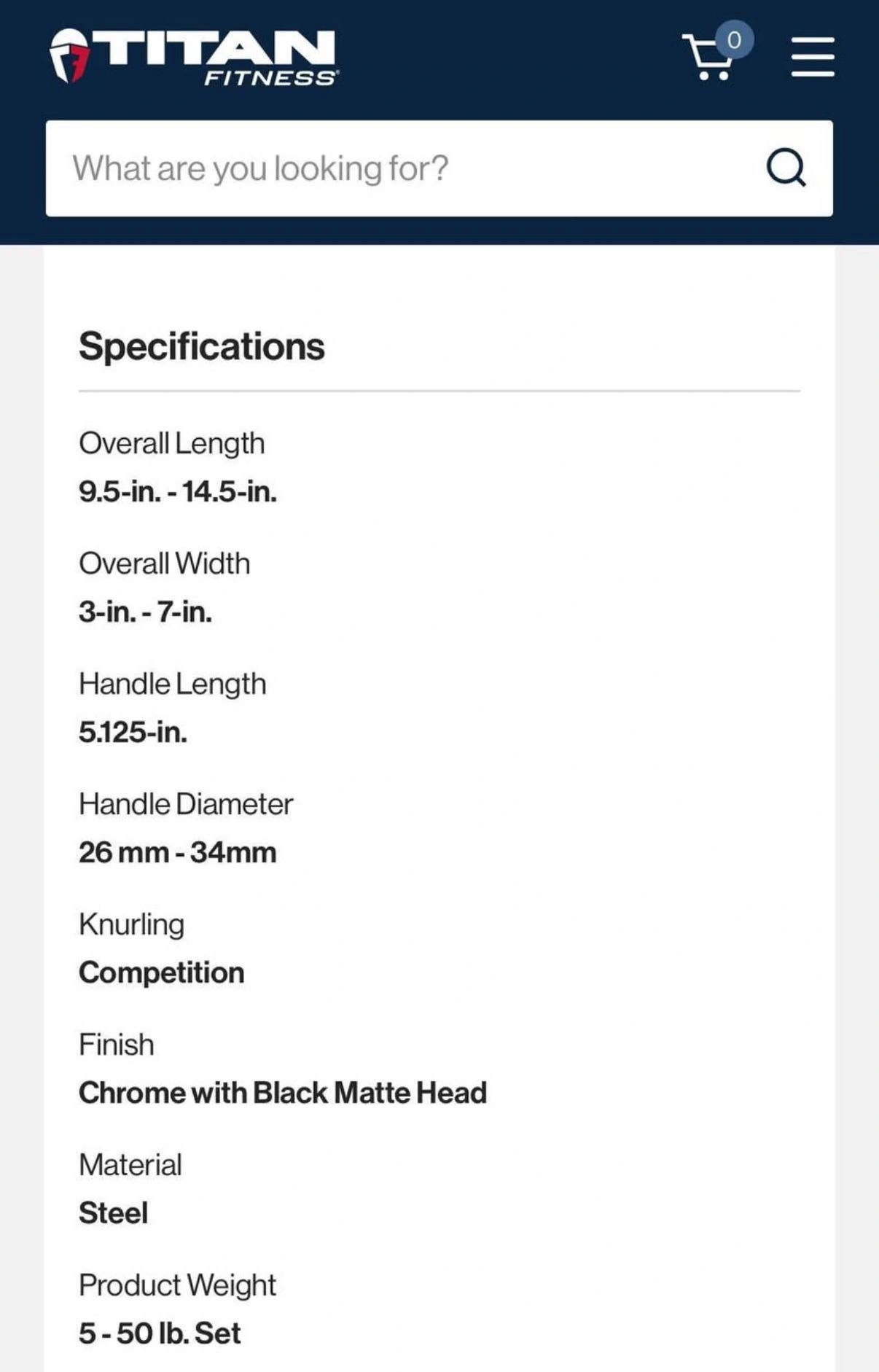
Task: Click the 5.125-in. handle length value
Action: point(133,733)
